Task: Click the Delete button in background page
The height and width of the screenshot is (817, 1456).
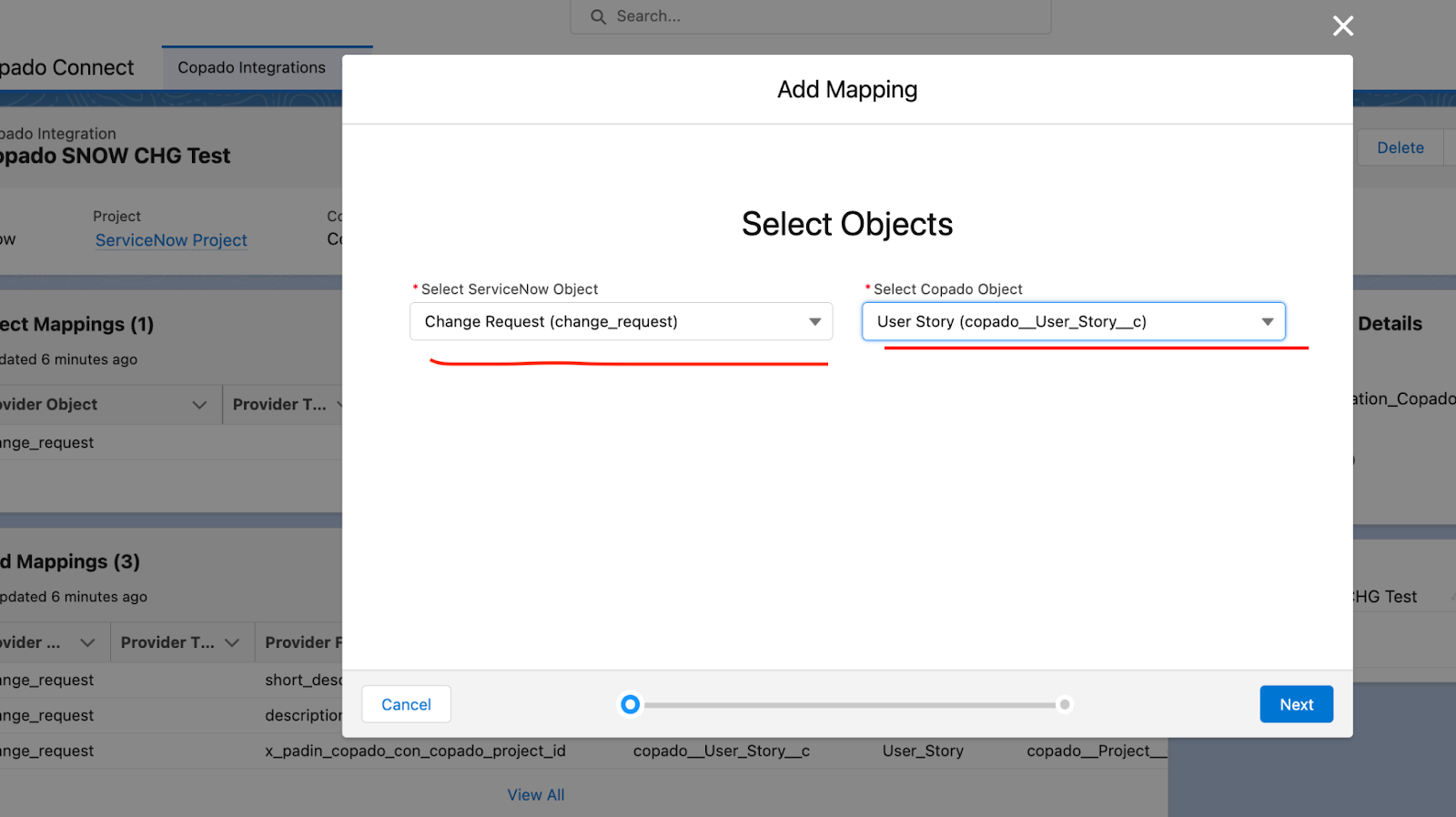Action: [1400, 147]
